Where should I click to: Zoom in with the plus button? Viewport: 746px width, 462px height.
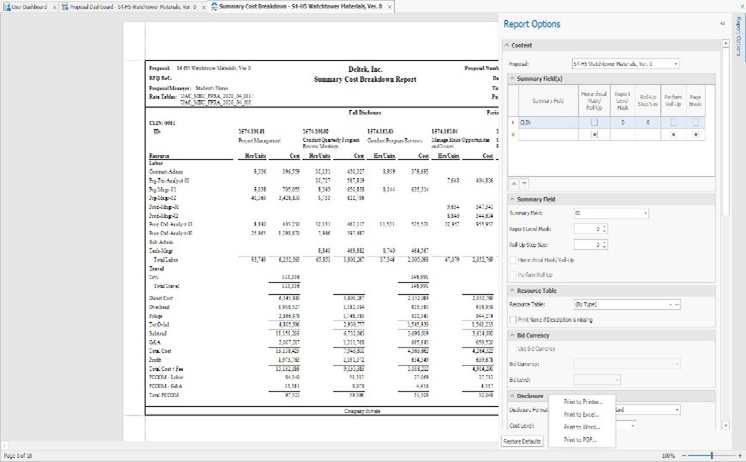[740, 456]
